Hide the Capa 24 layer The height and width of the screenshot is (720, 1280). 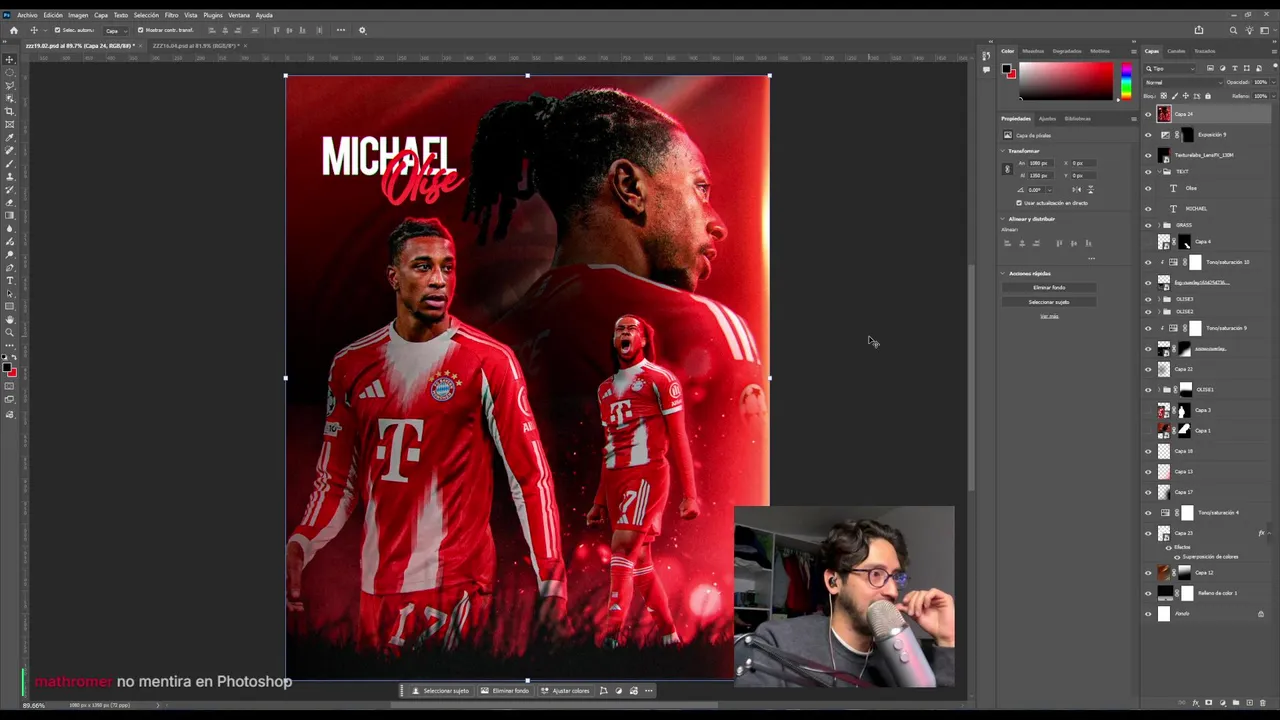pyautogui.click(x=1148, y=115)
